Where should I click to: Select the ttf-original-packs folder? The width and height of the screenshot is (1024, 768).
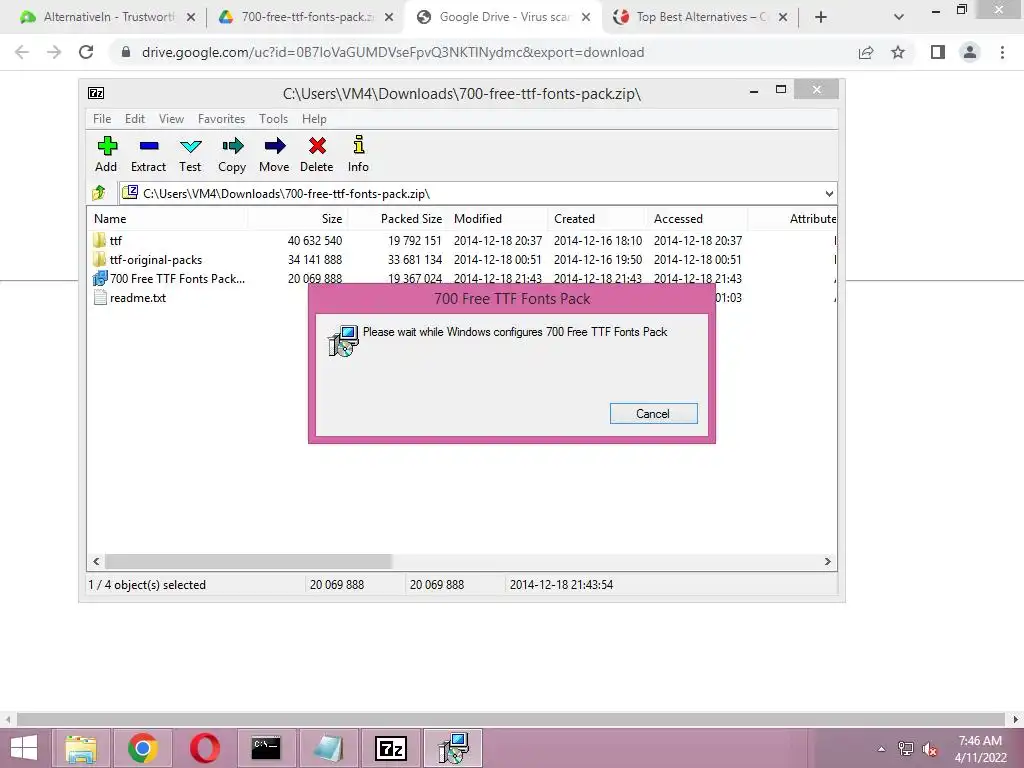tap(155, 259)
